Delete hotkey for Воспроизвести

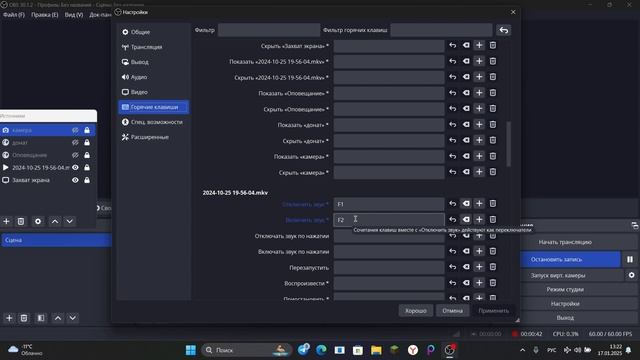coord(493,283)
